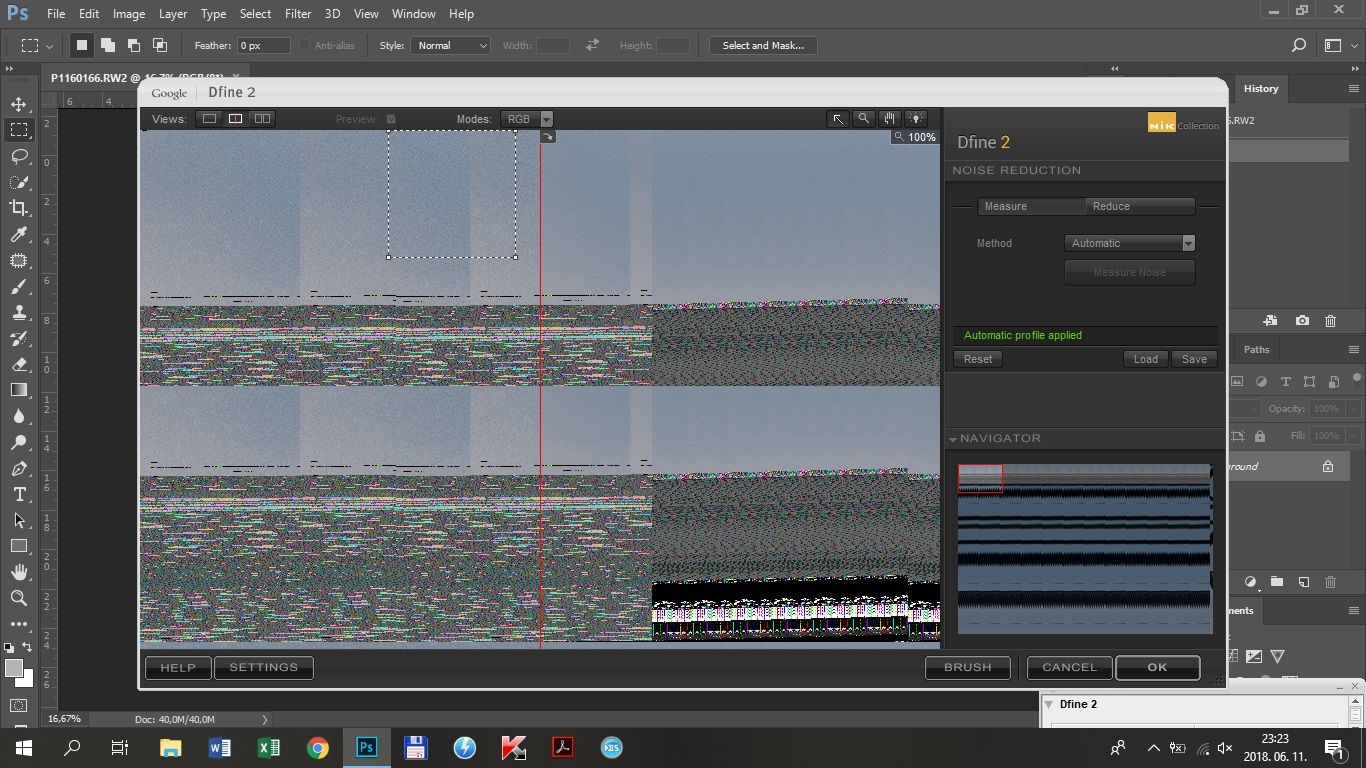Click the OK button in Dfine

click(x=1157, y=667)
